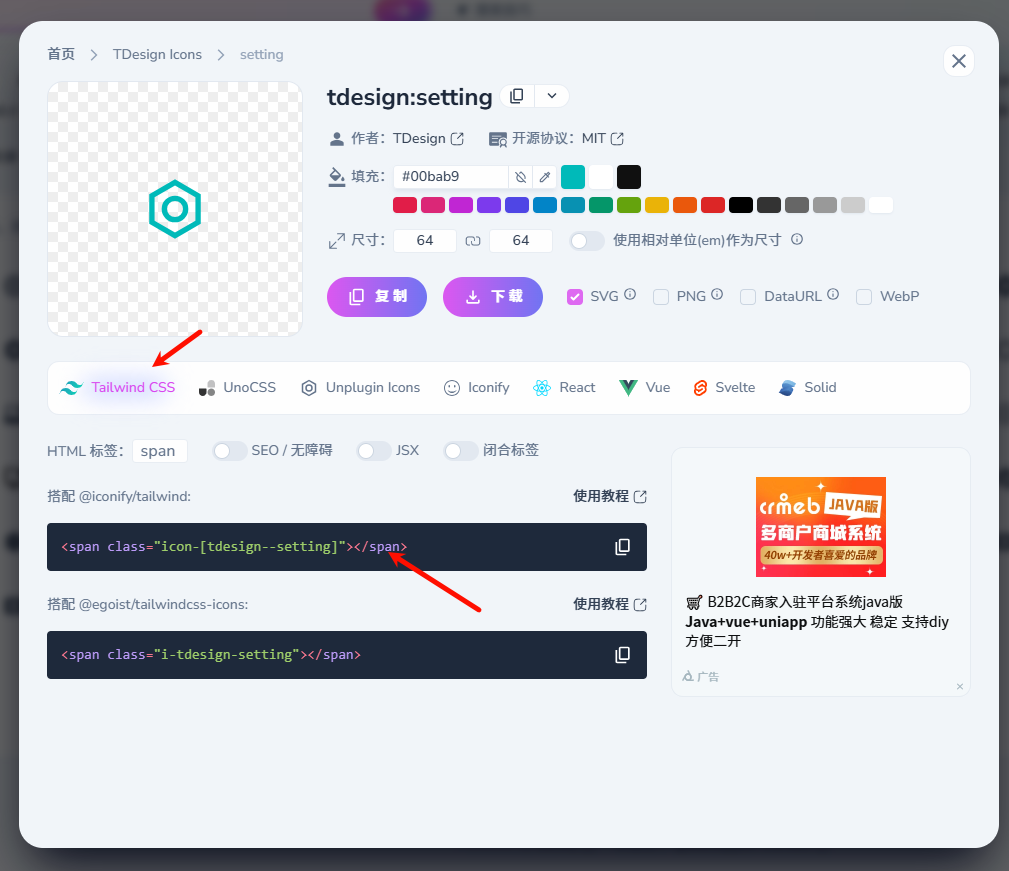Pick the magenta palette swatch
This screenshot has height=871, width=1009.
[461, 205]
